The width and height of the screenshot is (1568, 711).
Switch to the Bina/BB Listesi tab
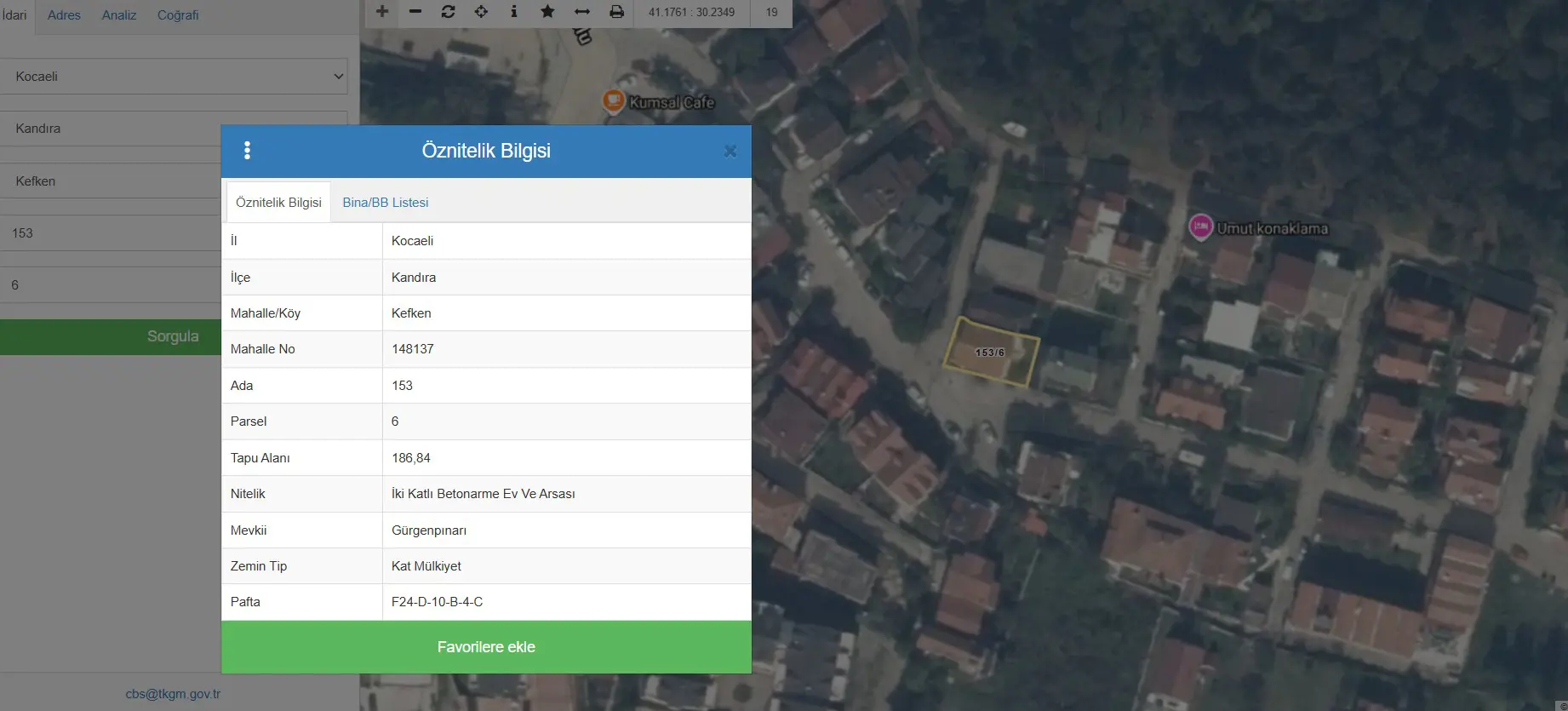pos(386,203)
